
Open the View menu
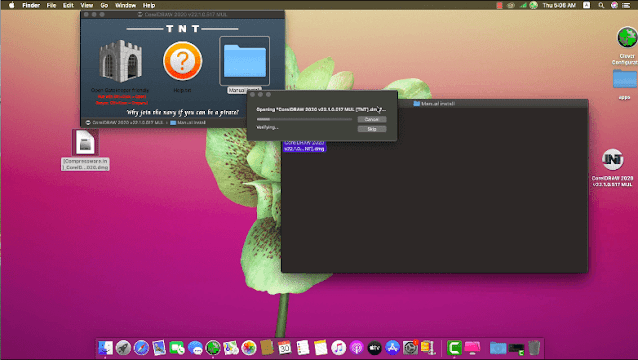tap(87, 5)
